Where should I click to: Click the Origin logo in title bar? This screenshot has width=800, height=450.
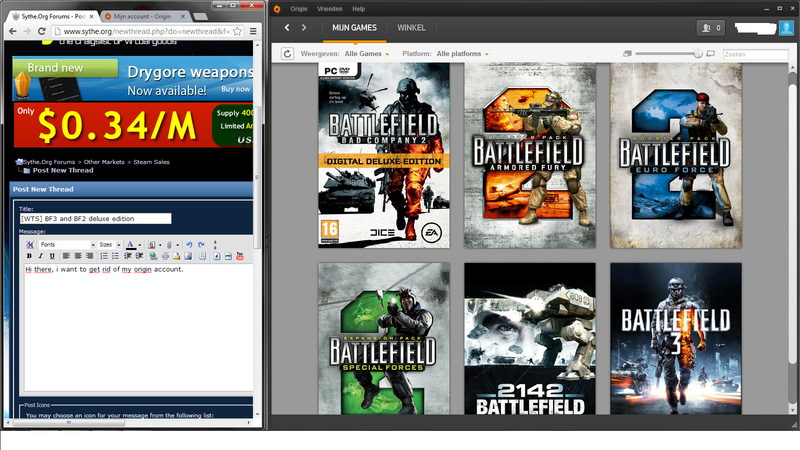tap(277, 9)
